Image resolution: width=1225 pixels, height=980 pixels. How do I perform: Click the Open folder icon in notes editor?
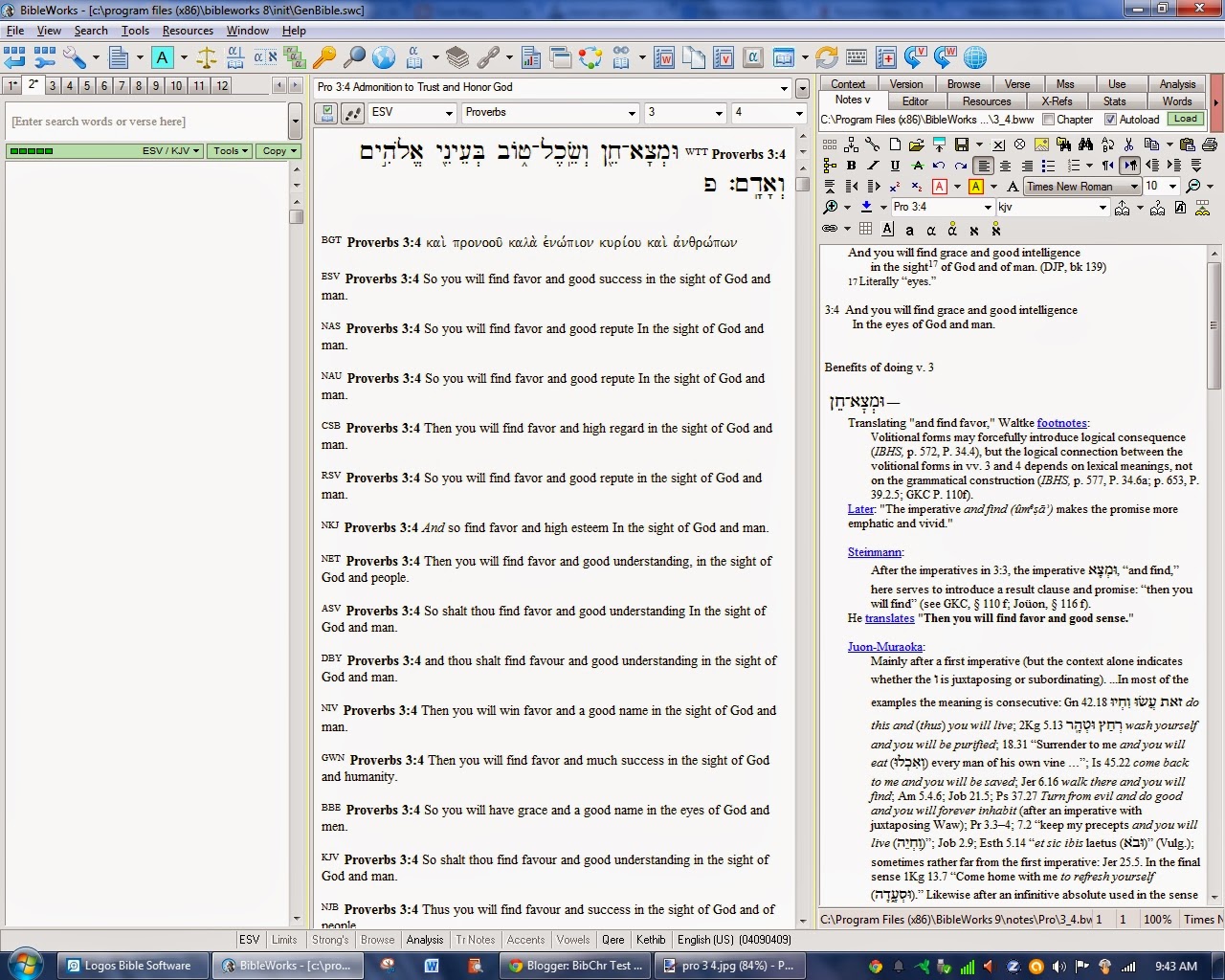coord(916,145)
